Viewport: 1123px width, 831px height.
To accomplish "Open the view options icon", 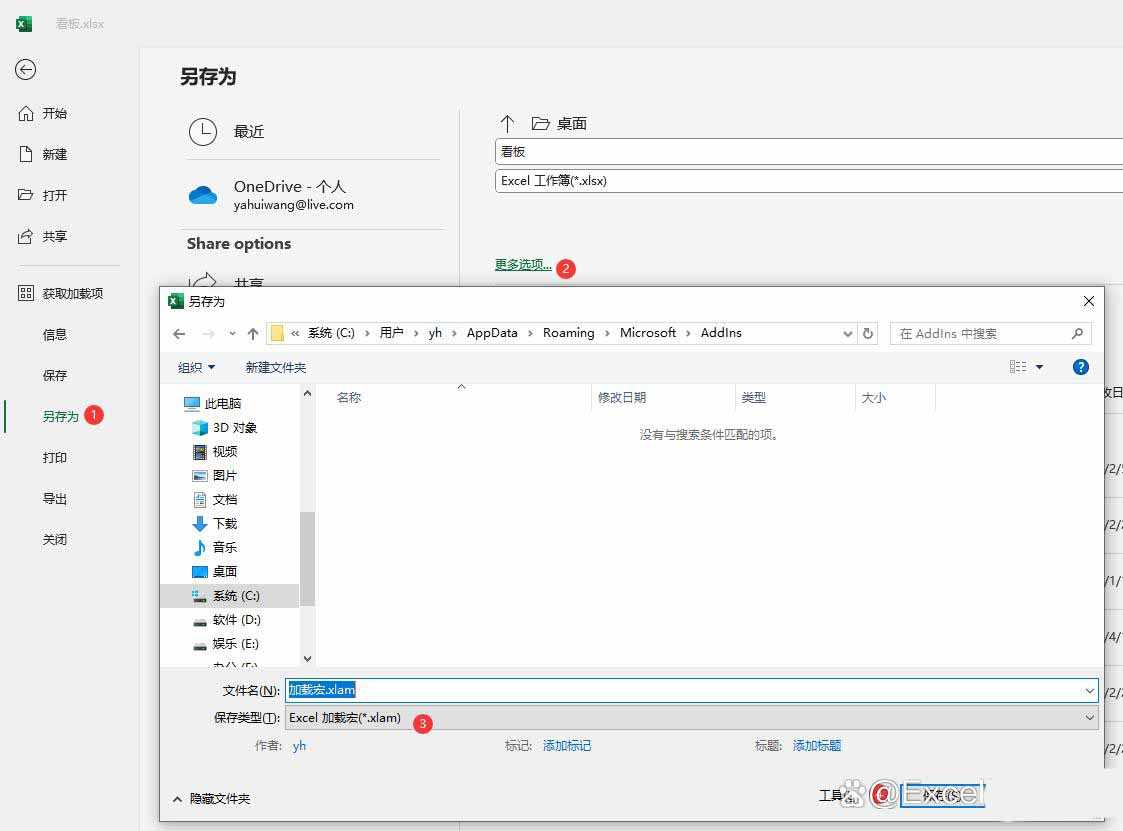I will [x=1018, y=367].
